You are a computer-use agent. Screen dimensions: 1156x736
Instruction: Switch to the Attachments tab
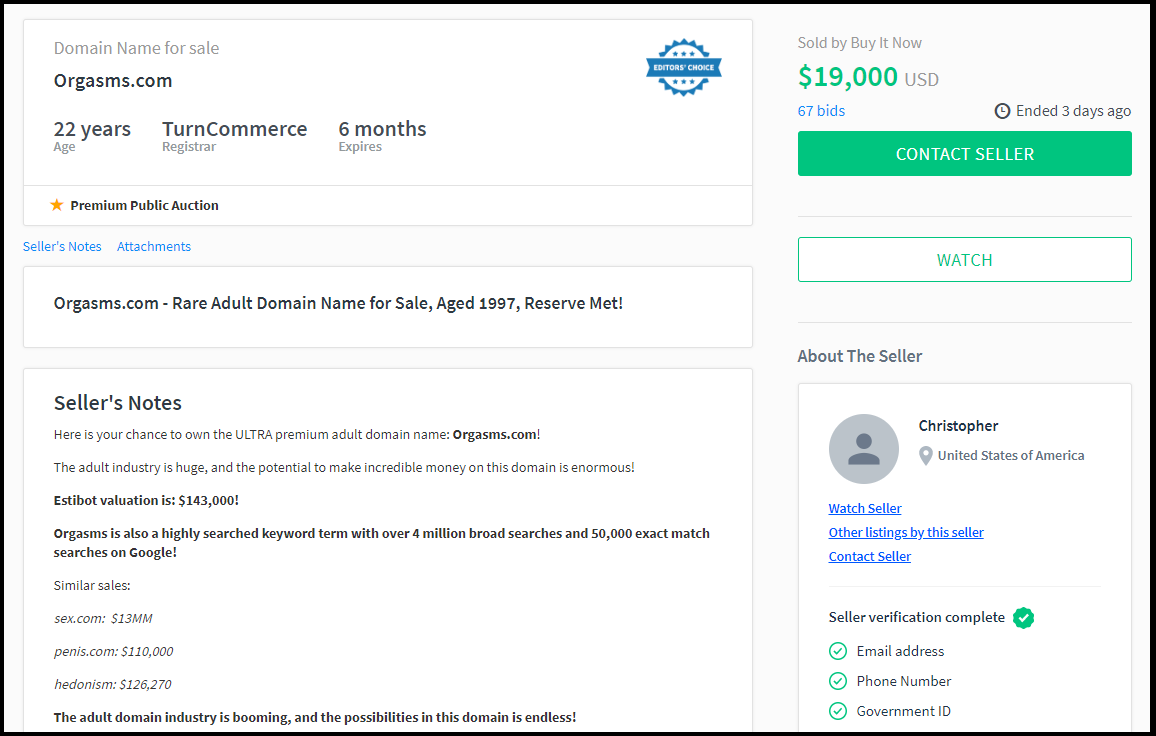[154, 246]
